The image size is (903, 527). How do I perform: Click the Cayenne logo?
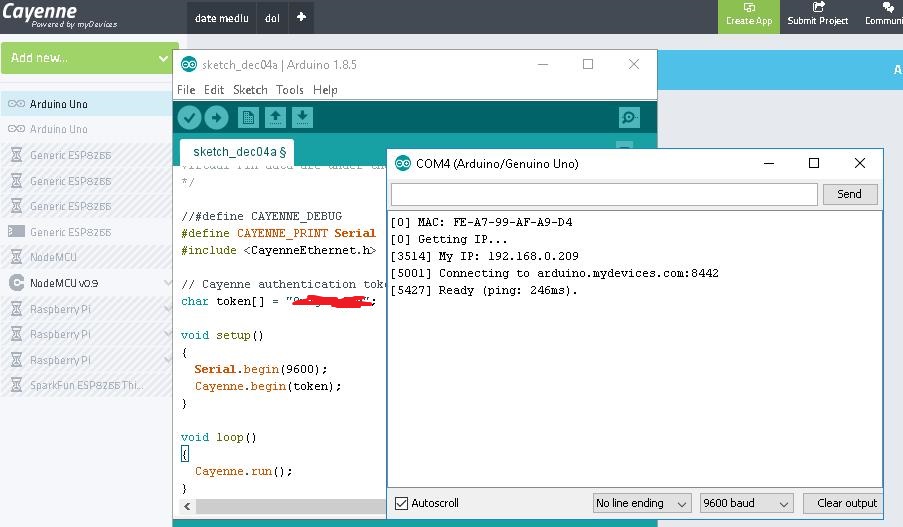coord(59,16)
